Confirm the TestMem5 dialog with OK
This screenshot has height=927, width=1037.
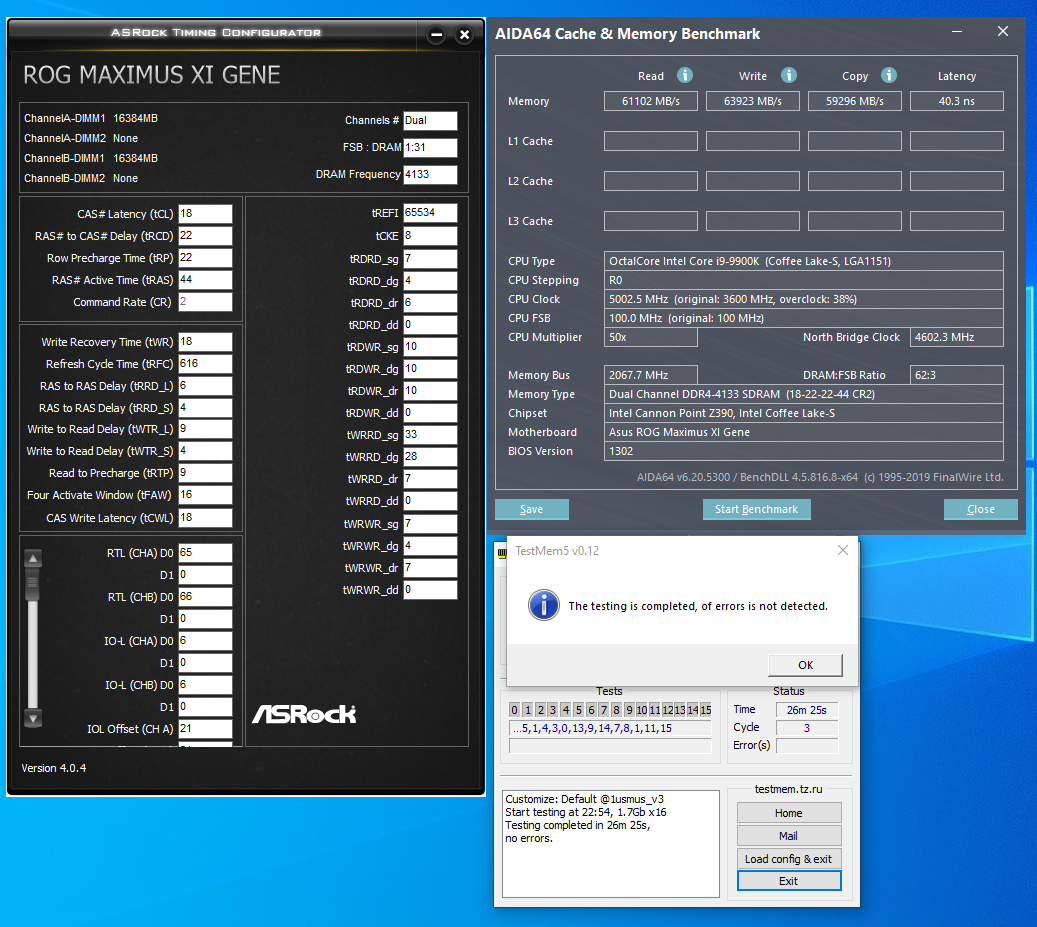tap(806, 665)
